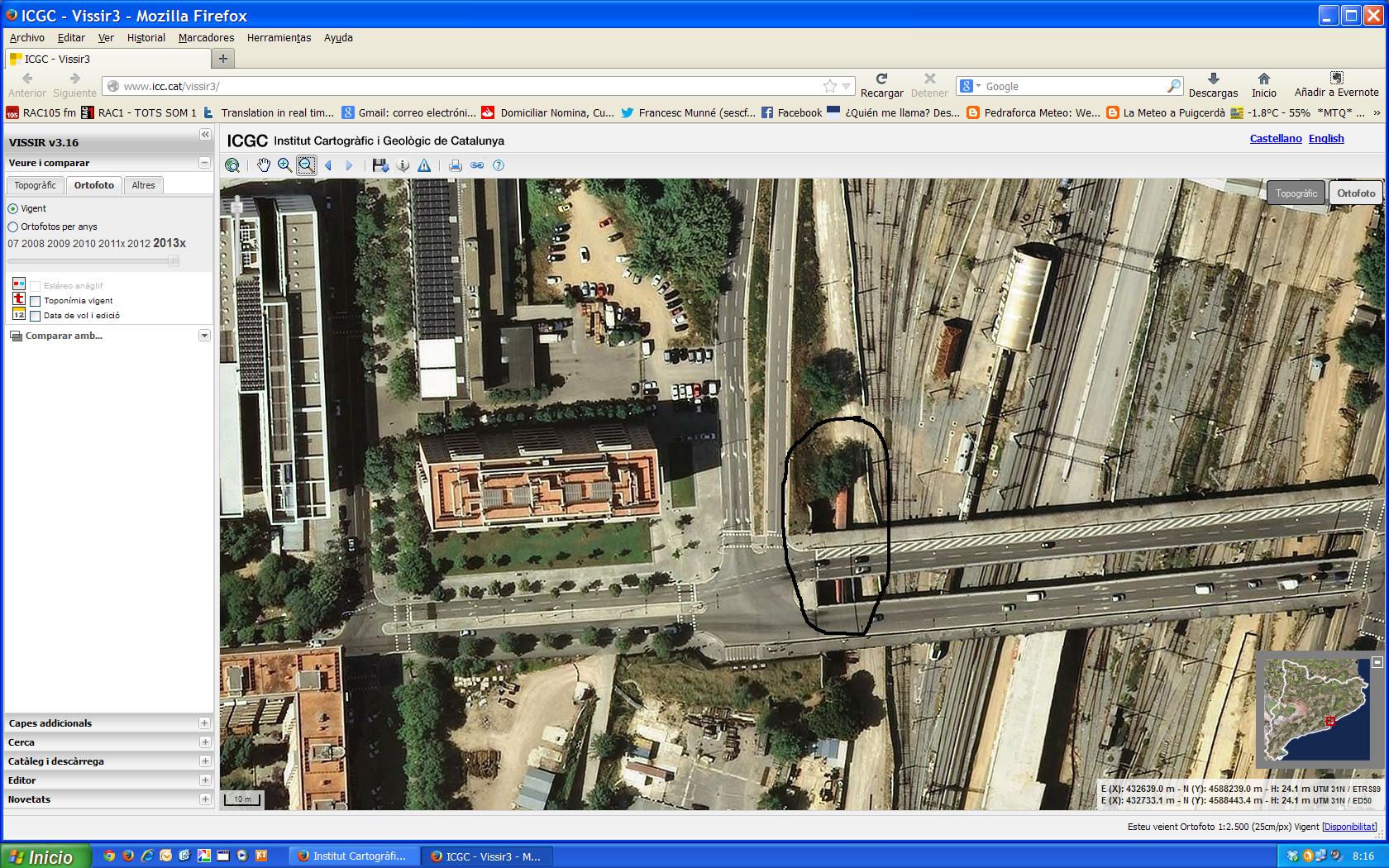This screenshot has width=1389, height=868.
Task: Click the zoom out magnifier tool
Action: [306, 165]
